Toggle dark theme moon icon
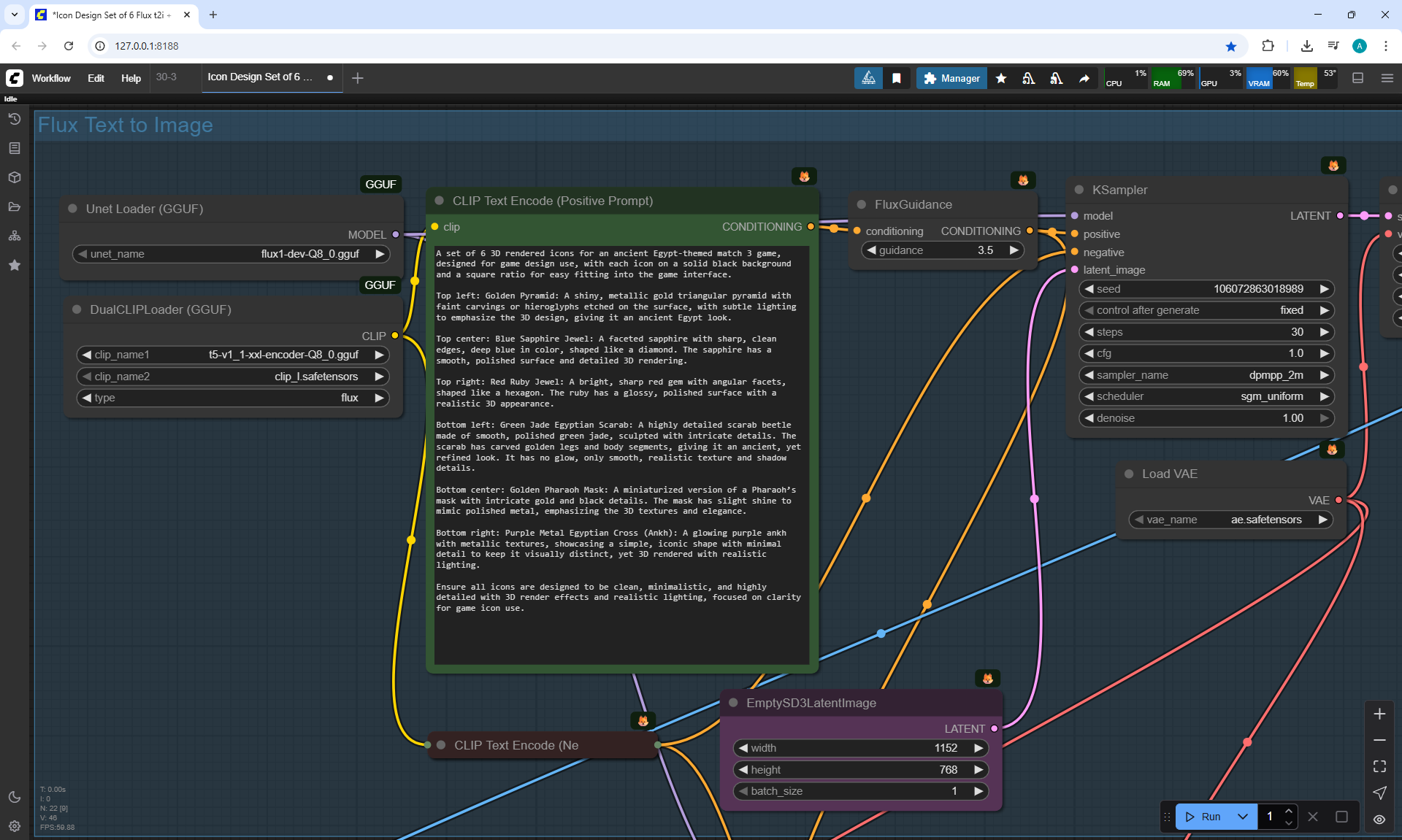 pyautogui.click(x=15, y=797)
